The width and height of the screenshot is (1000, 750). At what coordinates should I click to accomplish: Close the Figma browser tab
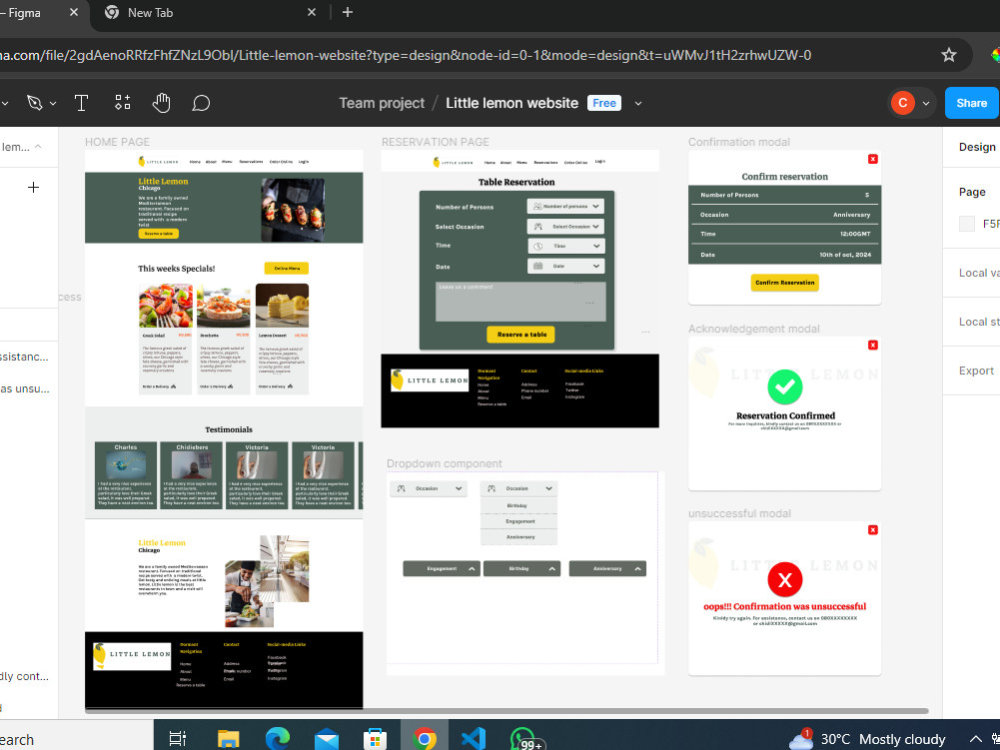coord(74,12)
